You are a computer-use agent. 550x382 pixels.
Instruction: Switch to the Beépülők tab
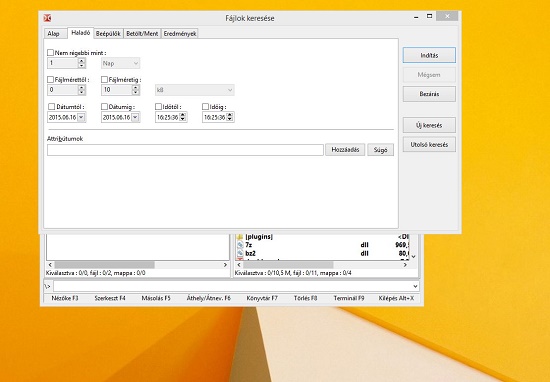pyautogui.click(x=108, y=34)
